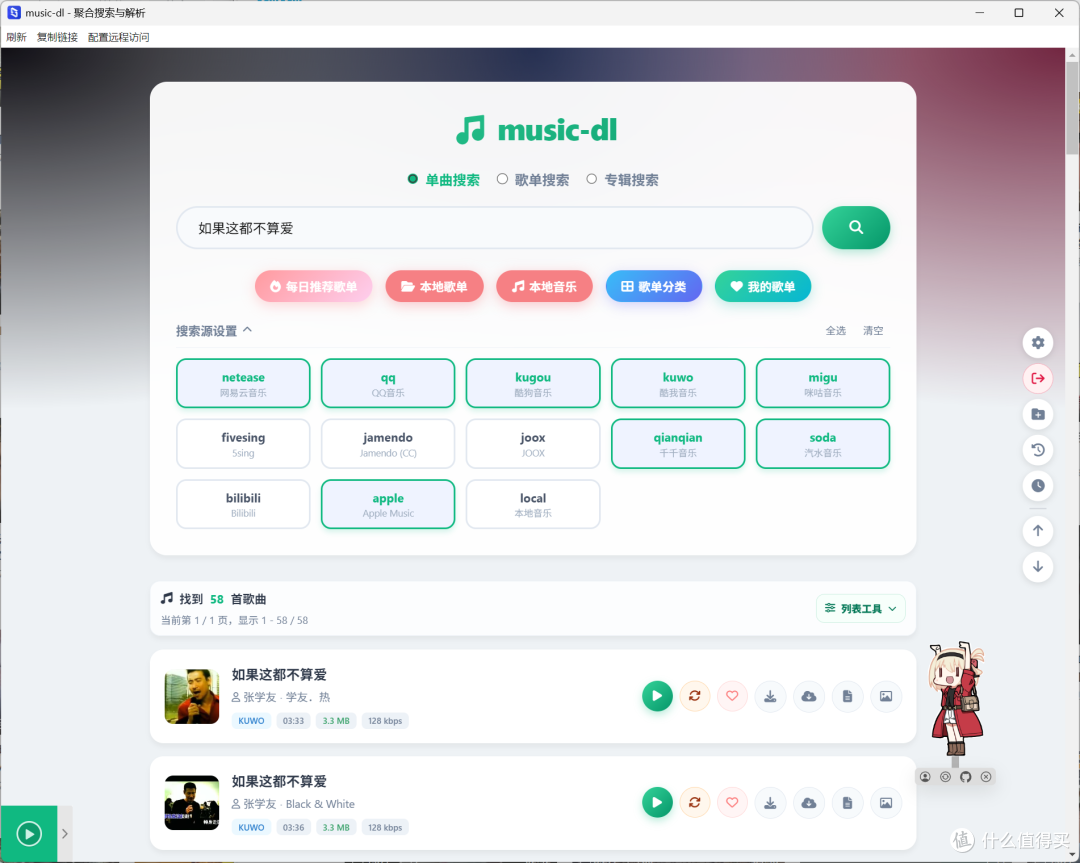This screenshot has height=863, width=1080.
Task: Toggle the migu search source
Action: (823, 383)
